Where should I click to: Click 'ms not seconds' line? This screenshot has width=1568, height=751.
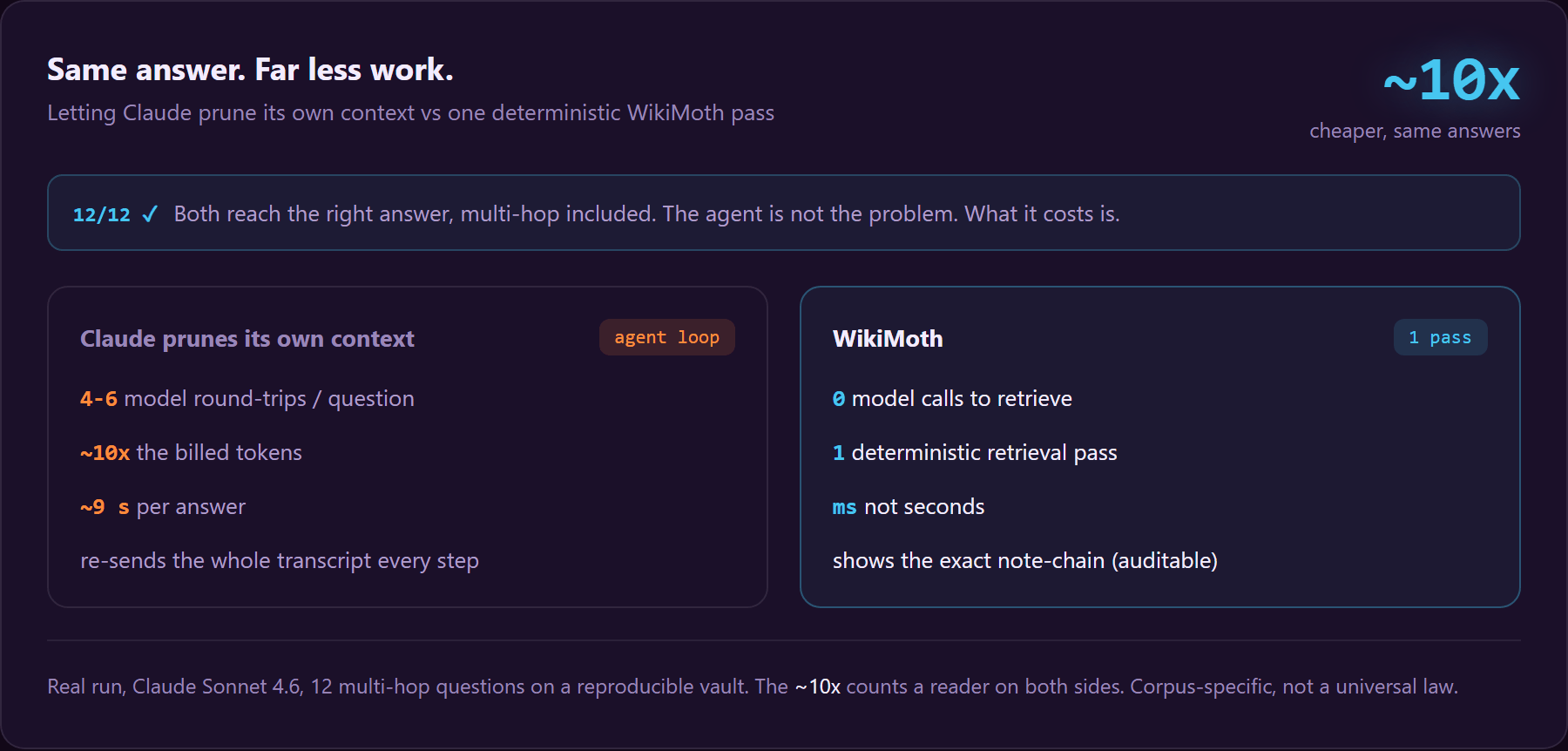909,507
